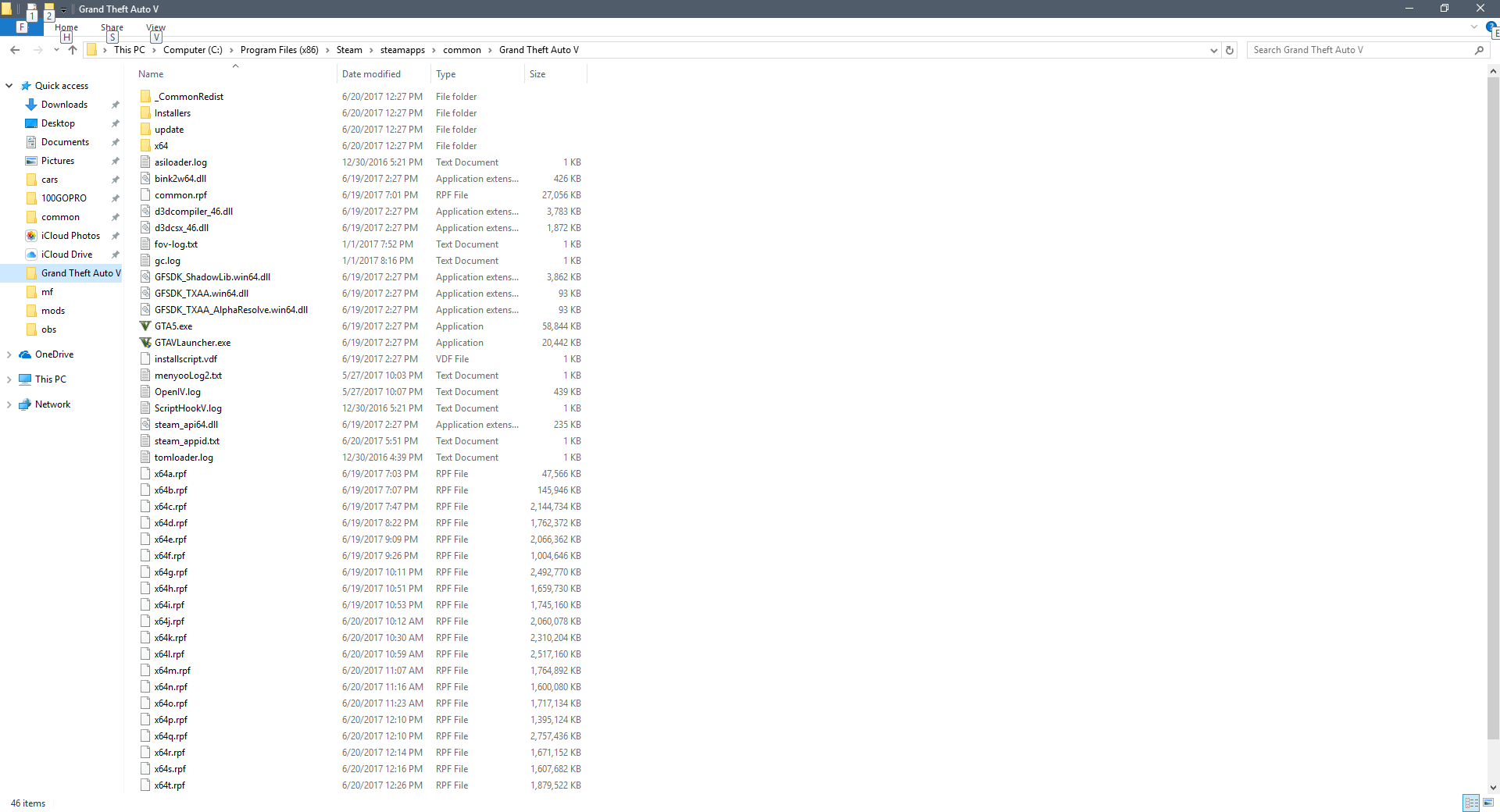
Task: Expand the Network tree node
Action: click(x=9, y=404)
